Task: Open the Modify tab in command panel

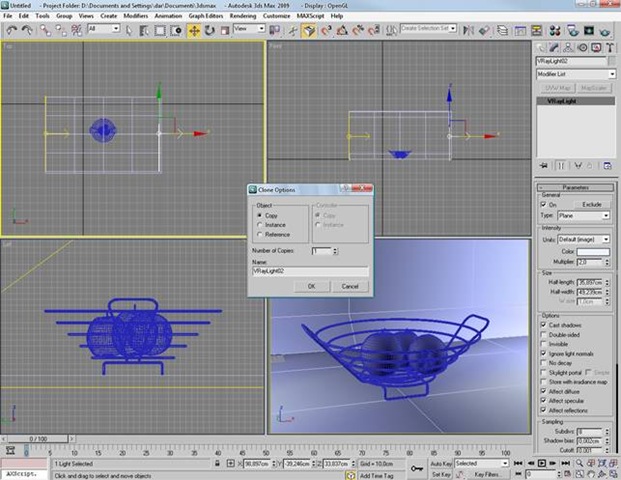Action: point(556,47)
